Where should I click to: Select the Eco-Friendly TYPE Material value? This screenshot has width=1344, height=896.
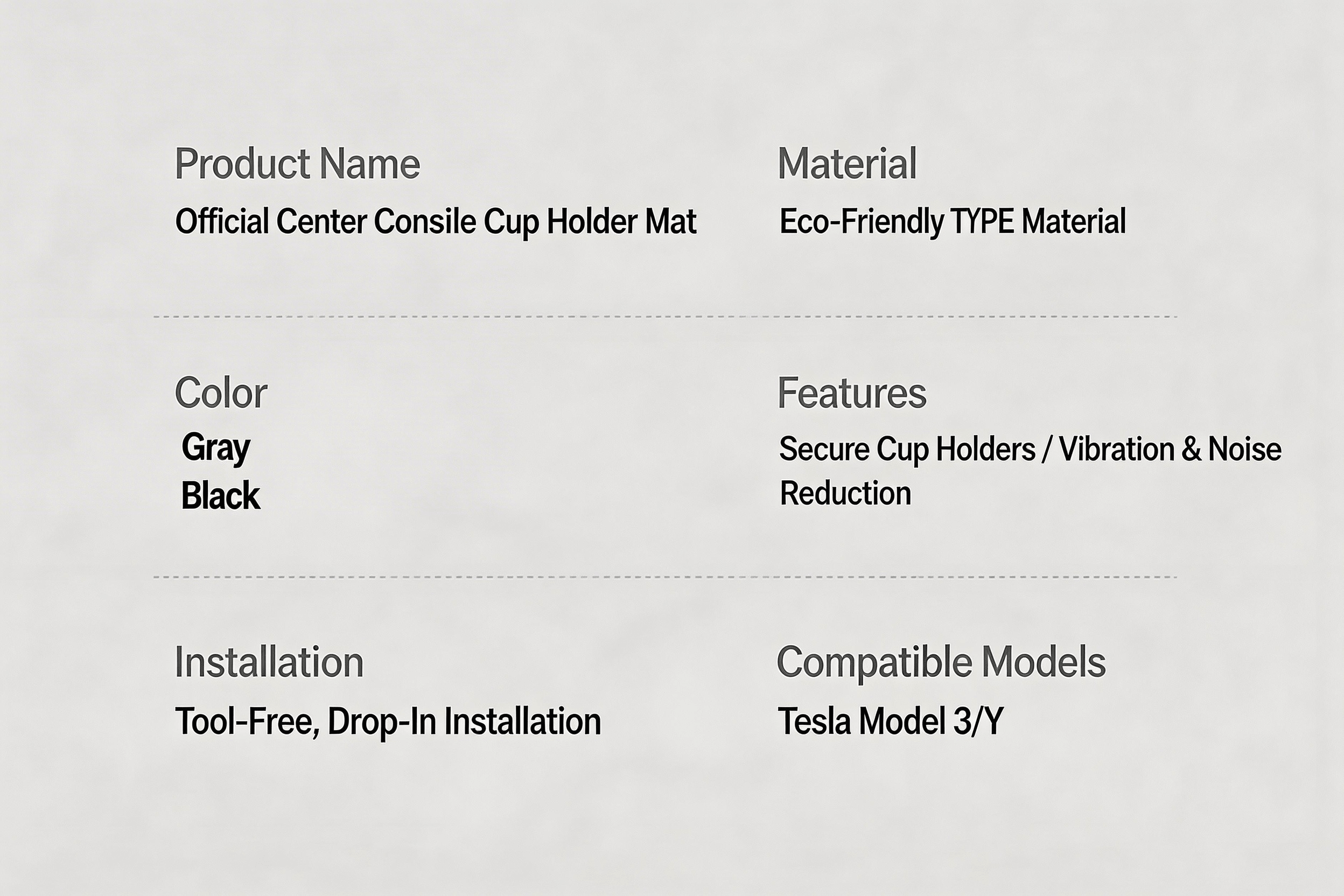953,222
